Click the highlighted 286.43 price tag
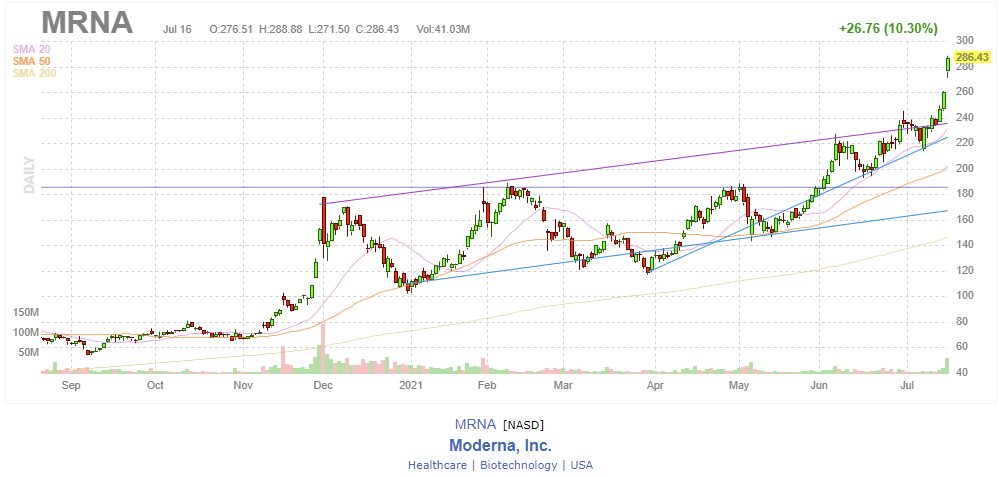 (971, 57)
